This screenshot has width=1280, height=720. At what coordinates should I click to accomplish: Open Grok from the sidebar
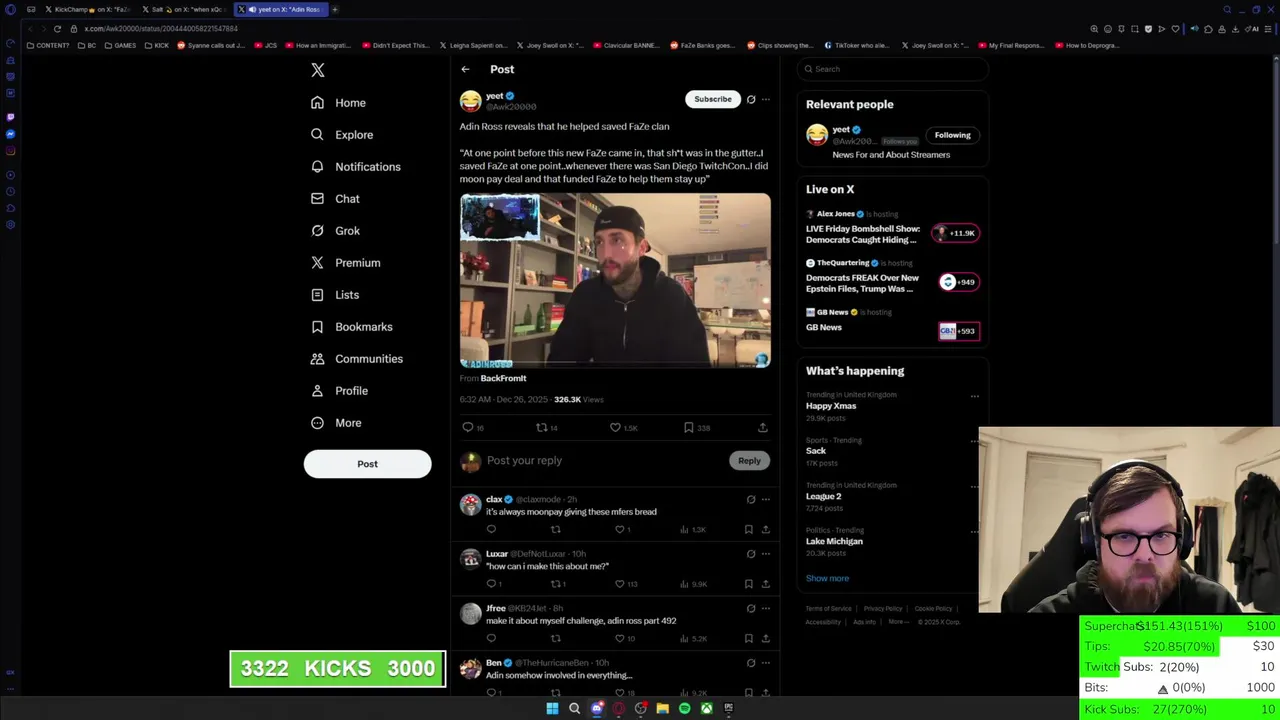click(335, 231)
